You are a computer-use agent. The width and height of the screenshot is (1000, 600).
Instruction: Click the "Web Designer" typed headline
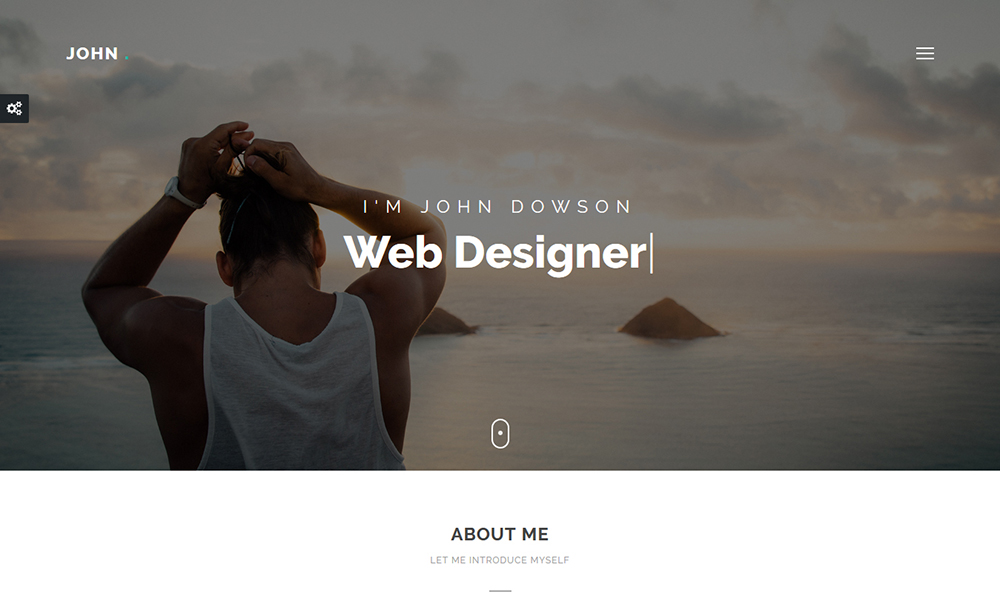[x=496, y=253]
